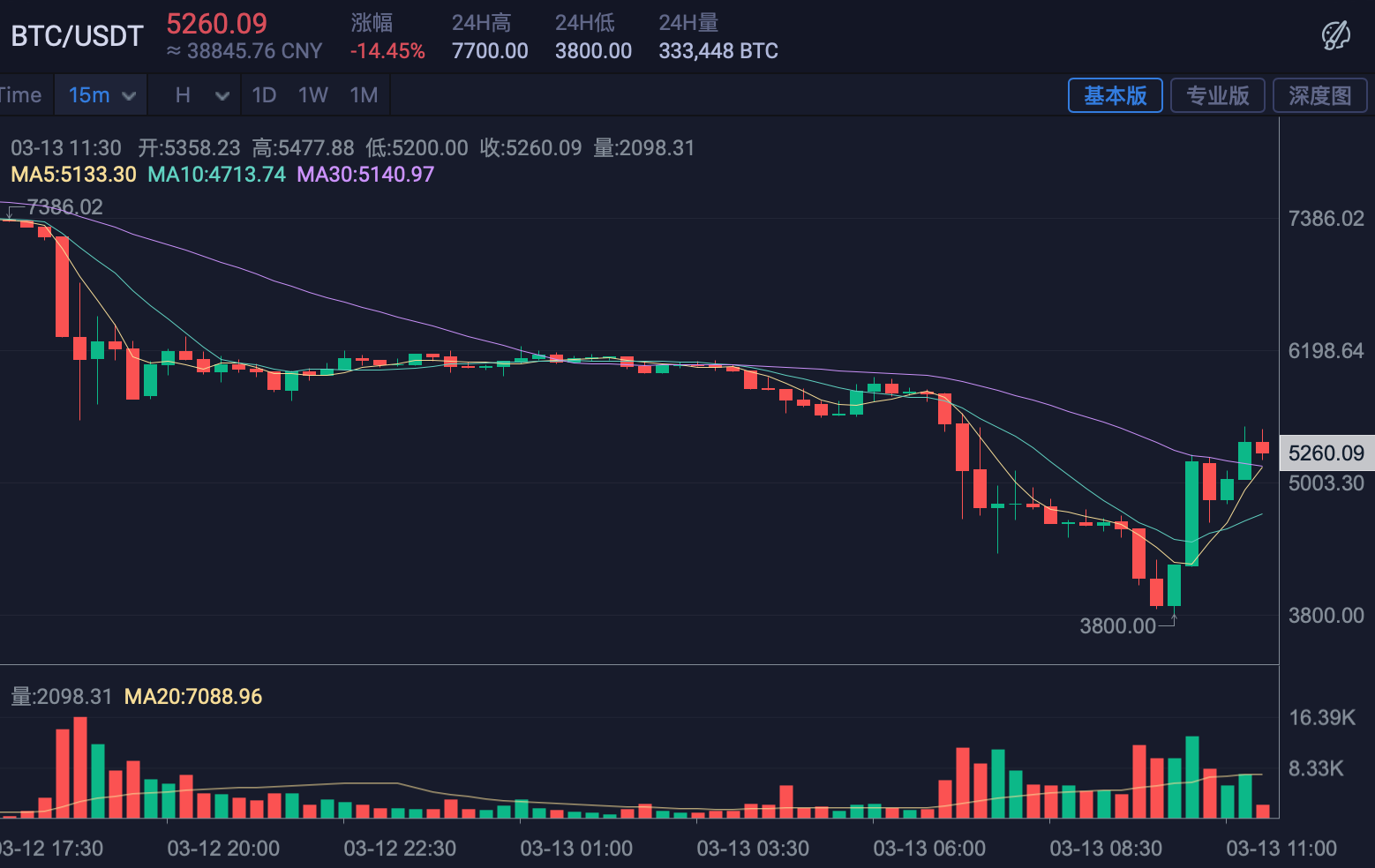
Task: Toggle the MA10 indicator label
Action: pos(216,175)
